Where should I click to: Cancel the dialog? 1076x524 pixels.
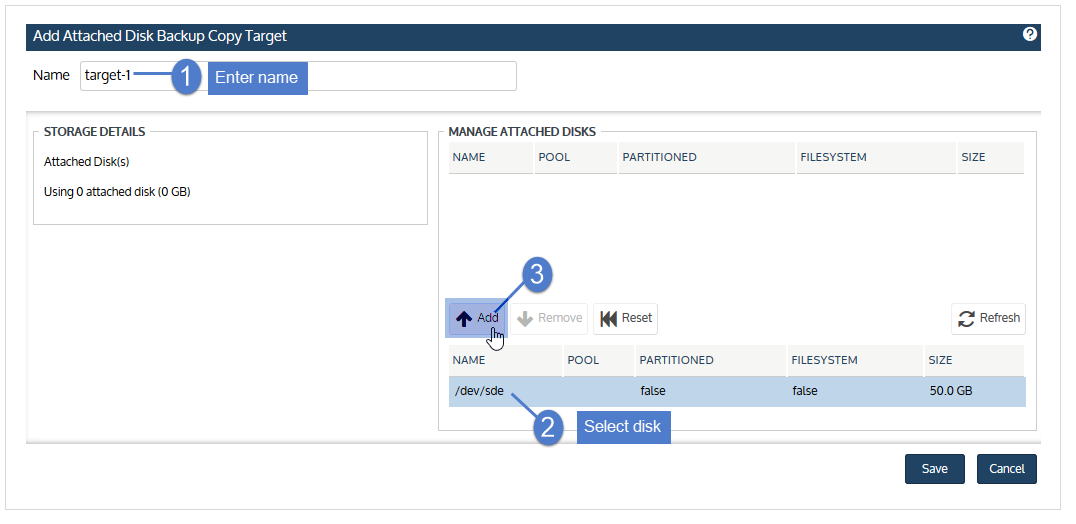[x=1007, y=469]
